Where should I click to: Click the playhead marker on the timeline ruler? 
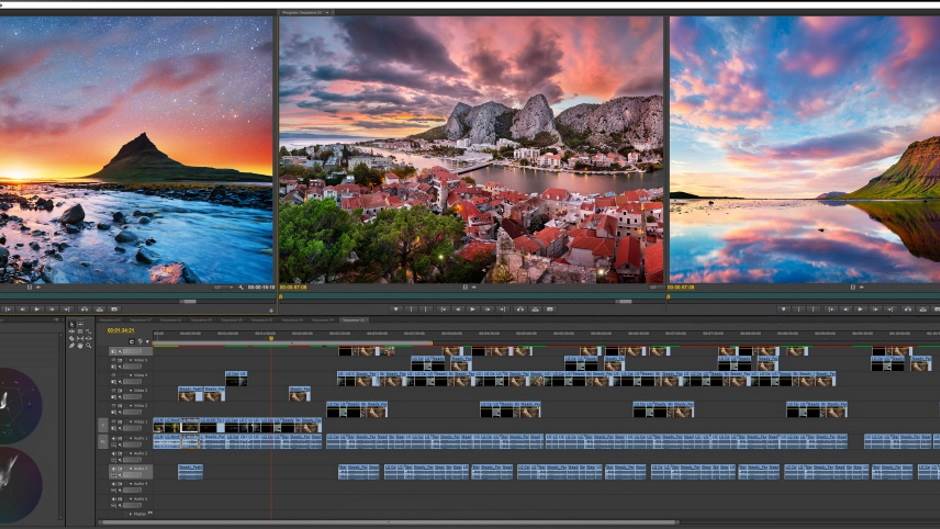click(x=271, y=338)
